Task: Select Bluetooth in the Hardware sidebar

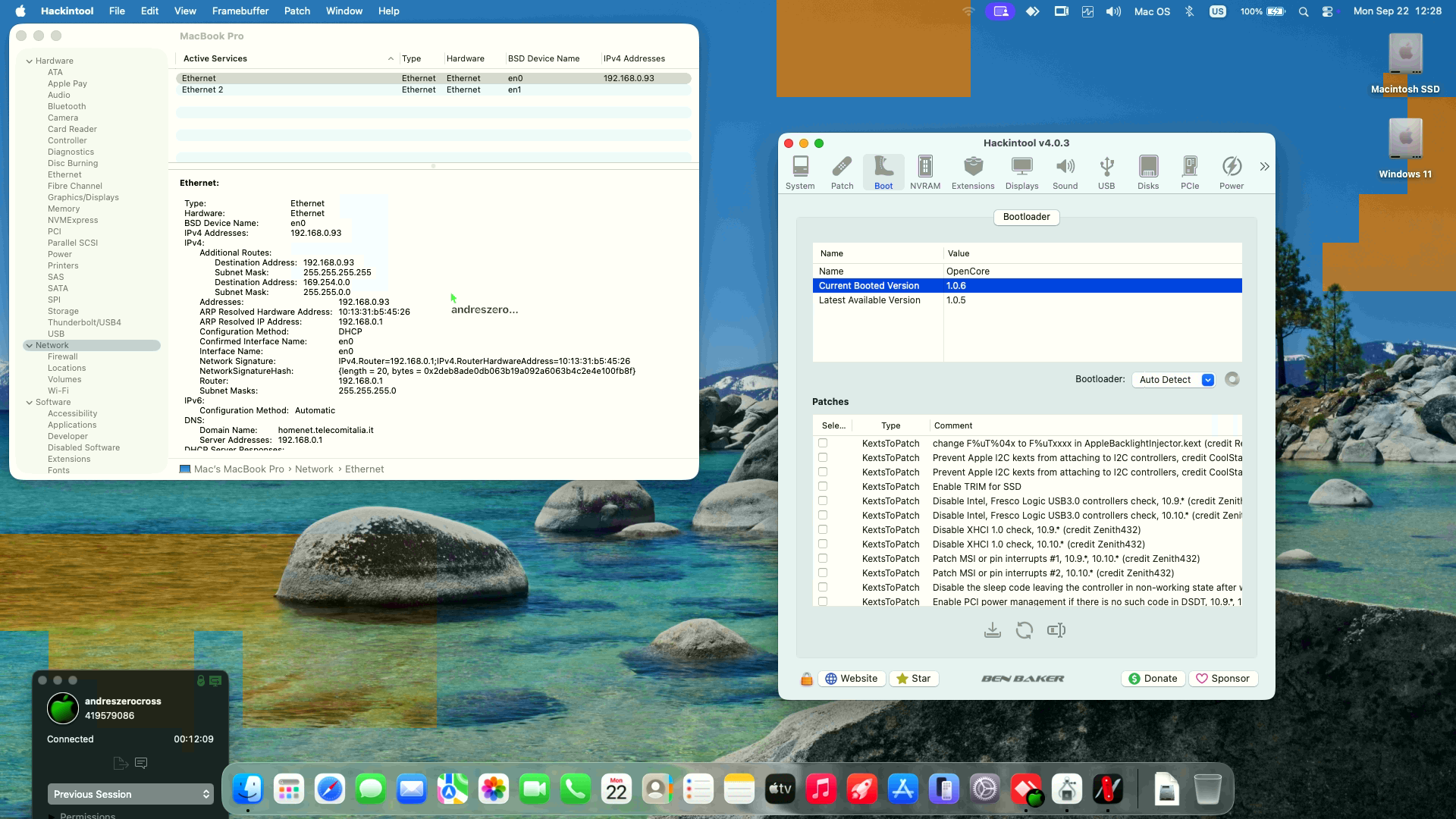Action: point(67,107)
